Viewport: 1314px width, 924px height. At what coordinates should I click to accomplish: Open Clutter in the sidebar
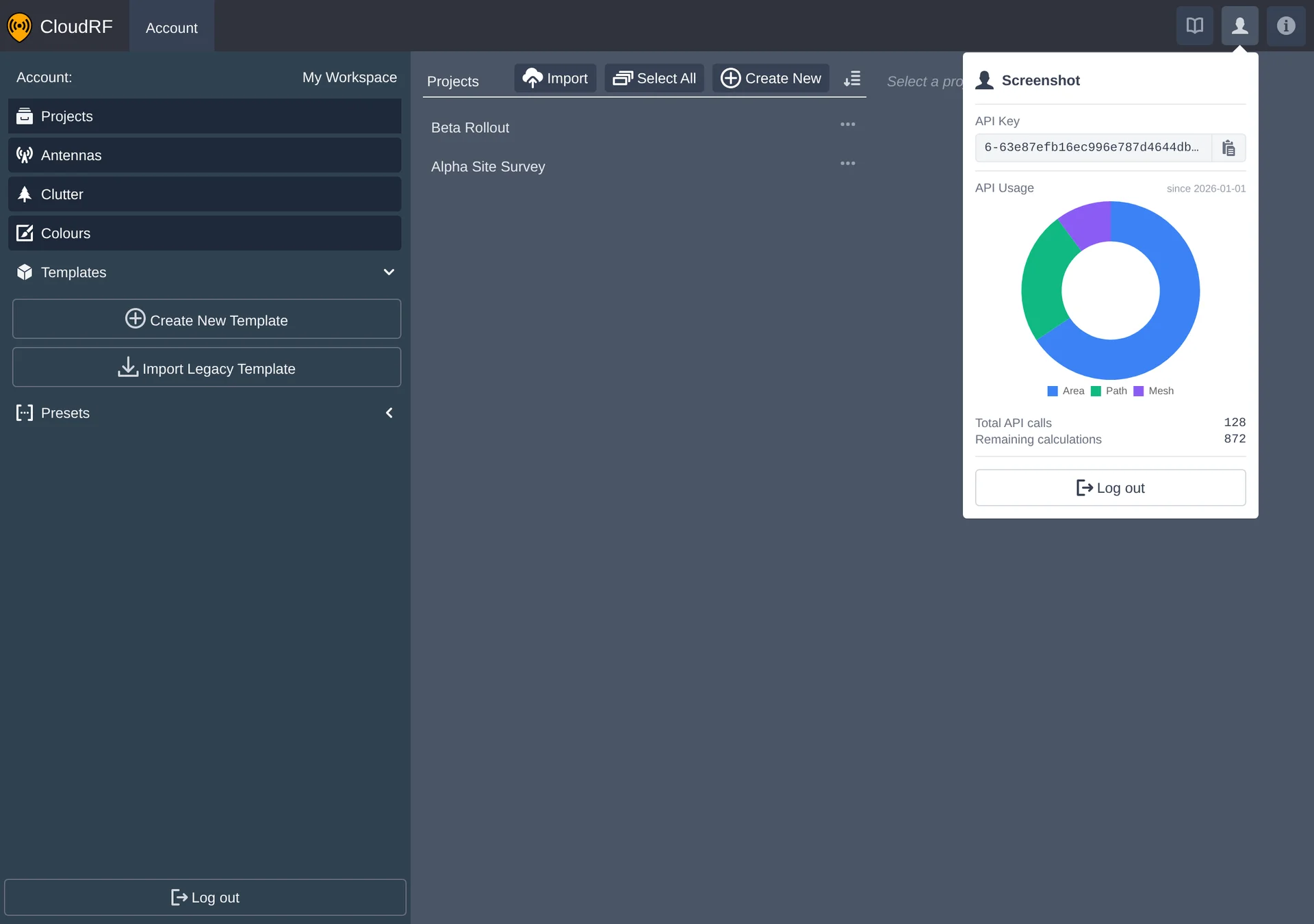click(x=205, y=194)
